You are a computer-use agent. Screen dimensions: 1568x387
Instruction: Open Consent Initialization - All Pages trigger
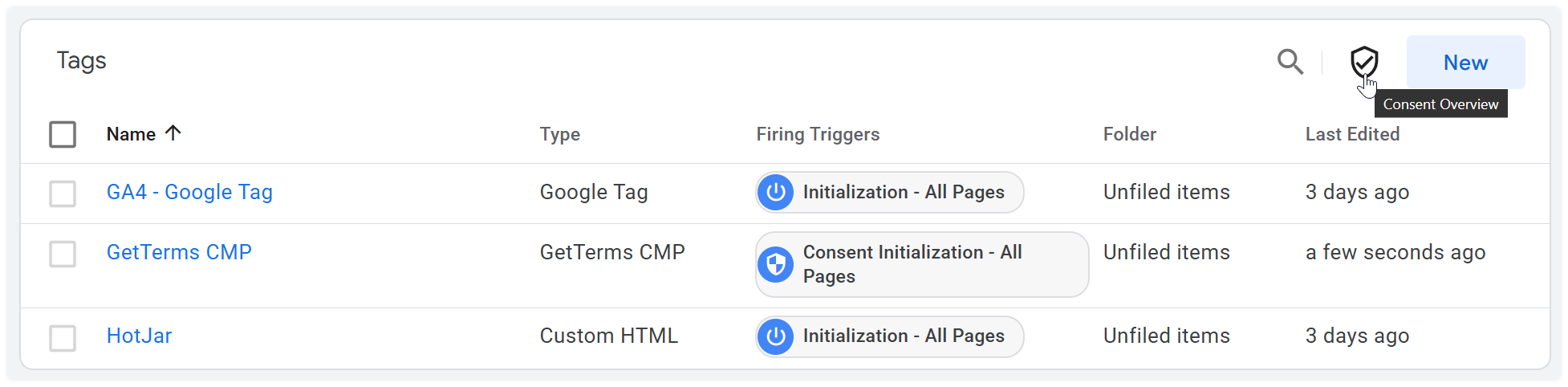coord(922,264)
